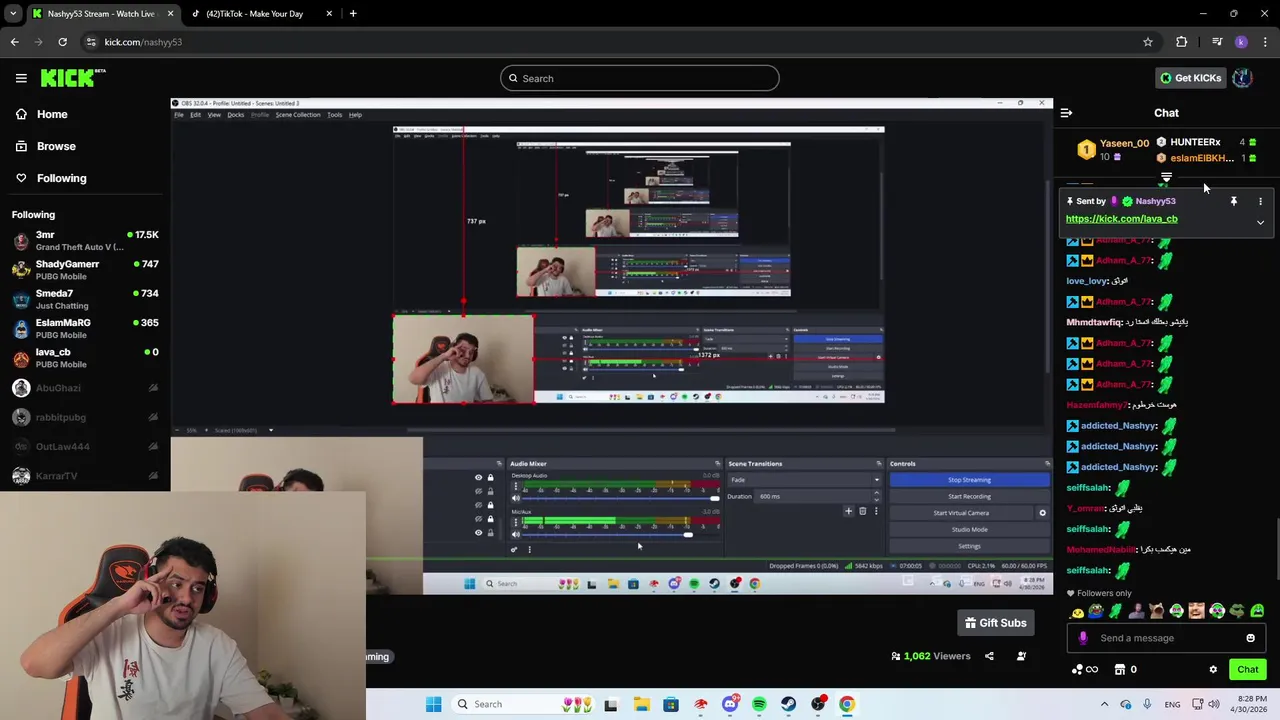1280x720 pixels.
Task: Unpin the pinned chat message
Action: pos(1233,201)
